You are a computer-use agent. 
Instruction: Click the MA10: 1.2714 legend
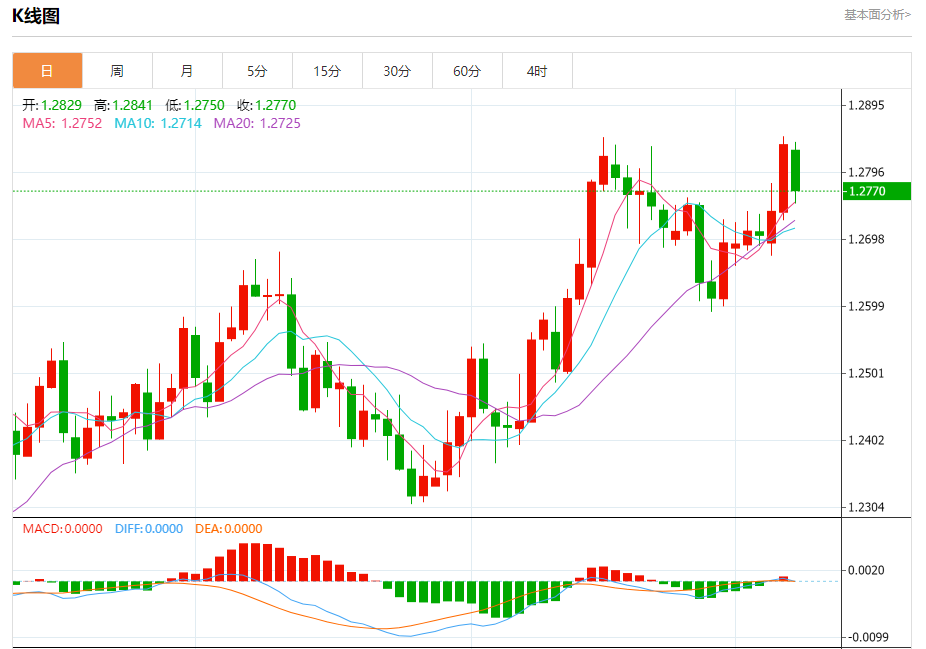(158, 123)
